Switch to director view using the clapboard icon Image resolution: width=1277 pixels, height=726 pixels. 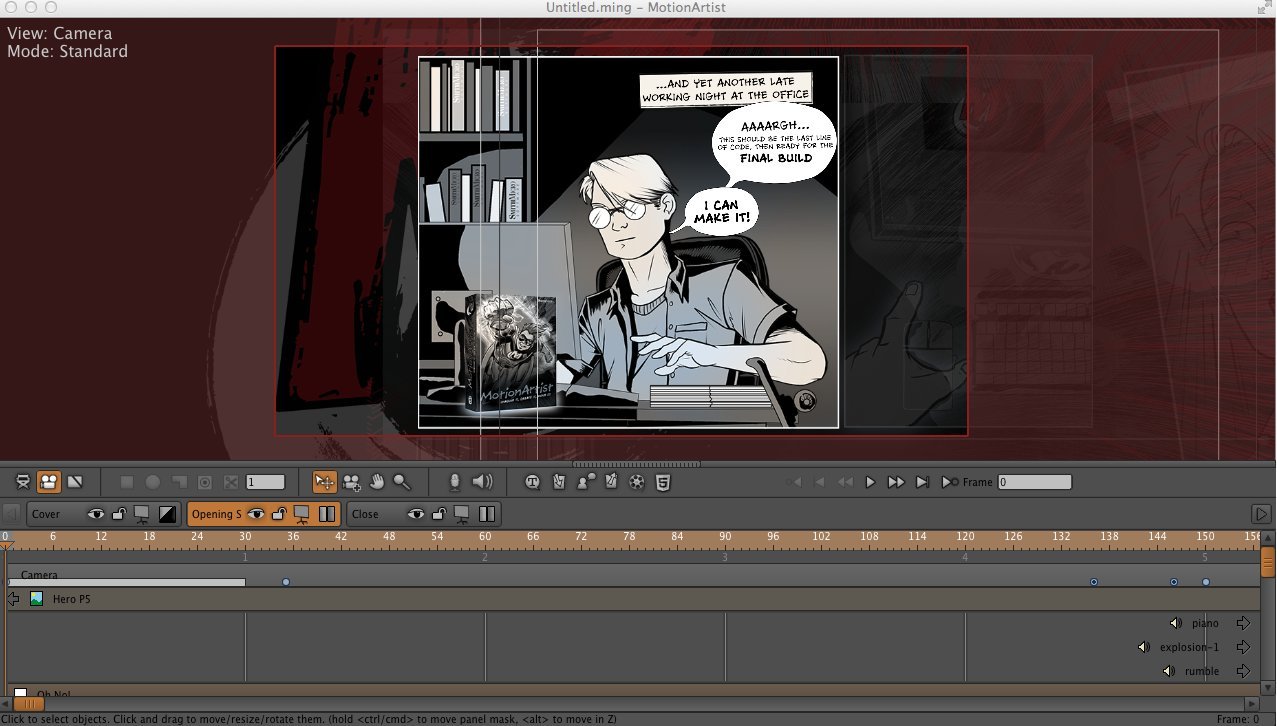pyautogui.click(x=23, y=482)
